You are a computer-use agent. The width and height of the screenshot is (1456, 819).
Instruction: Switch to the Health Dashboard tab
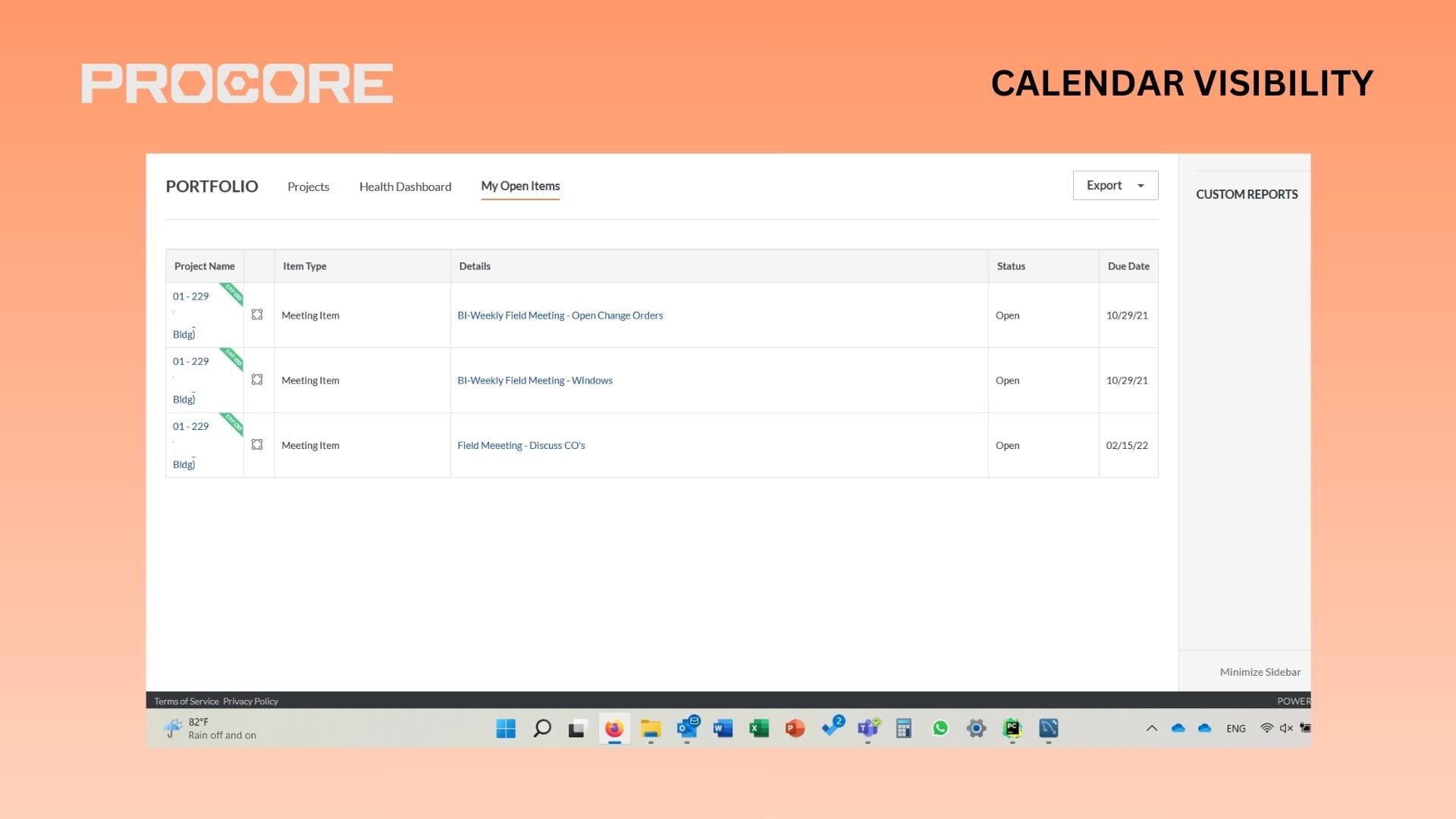tap(405, 187)
